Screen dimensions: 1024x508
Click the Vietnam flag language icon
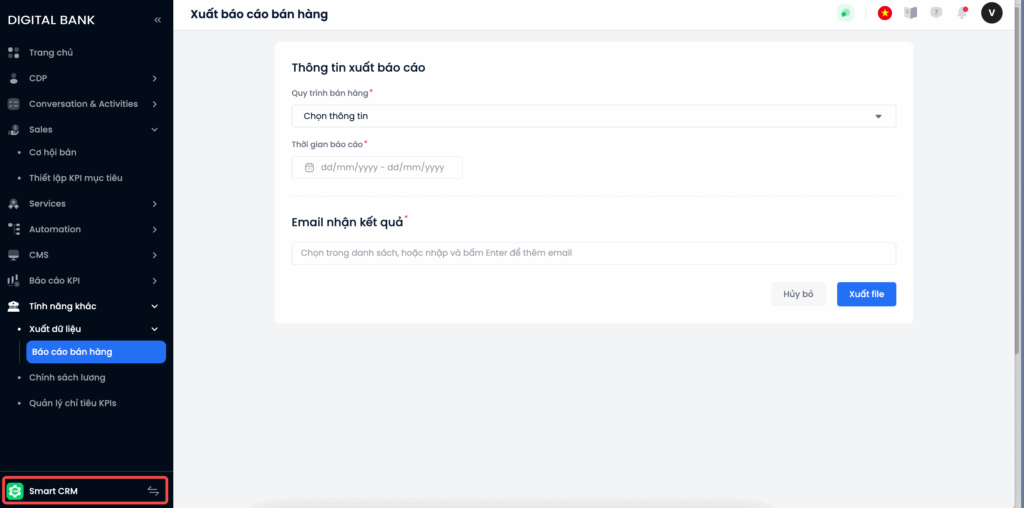coord(885,13)
